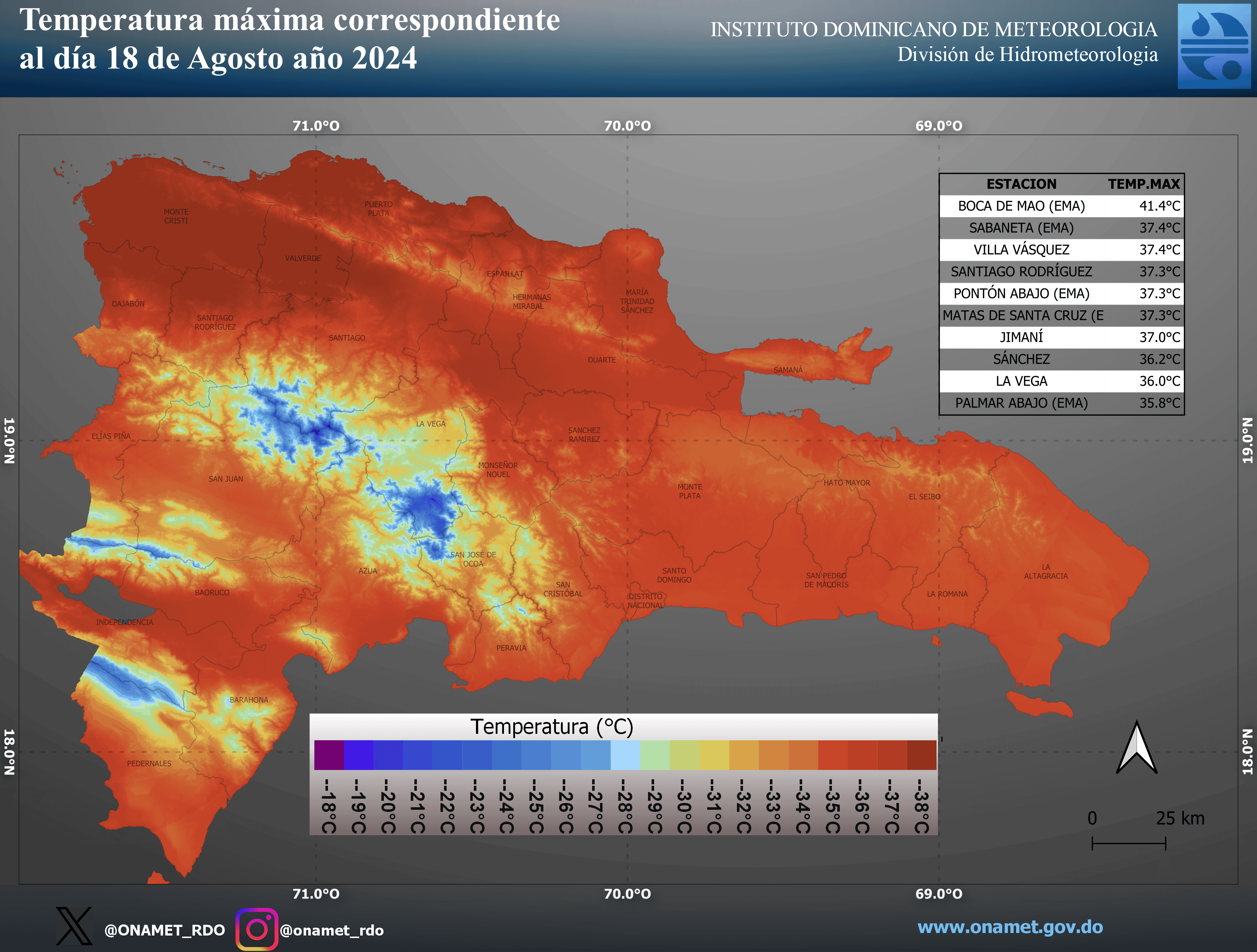Select the light blue 28°C legend swatch

[626, 755]
